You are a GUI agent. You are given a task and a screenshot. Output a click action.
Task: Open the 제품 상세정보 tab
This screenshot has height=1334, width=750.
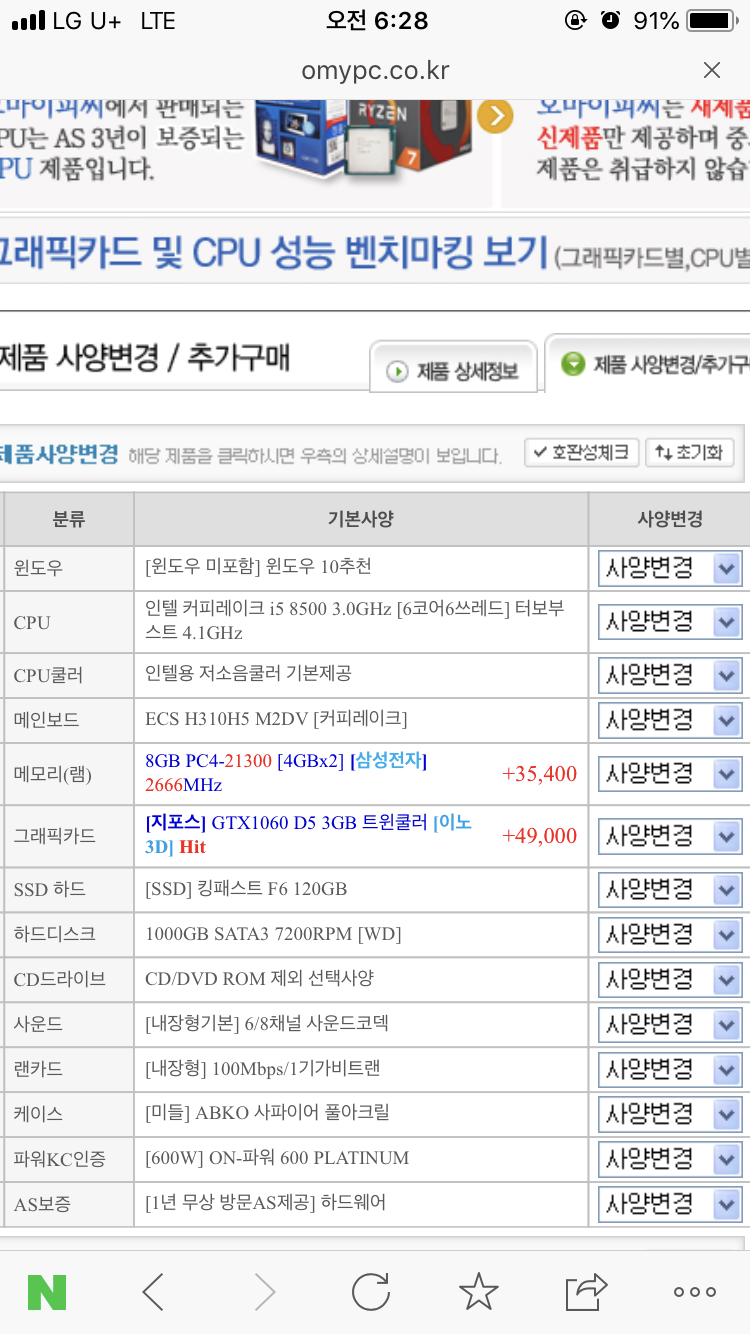tap(454, 368)
